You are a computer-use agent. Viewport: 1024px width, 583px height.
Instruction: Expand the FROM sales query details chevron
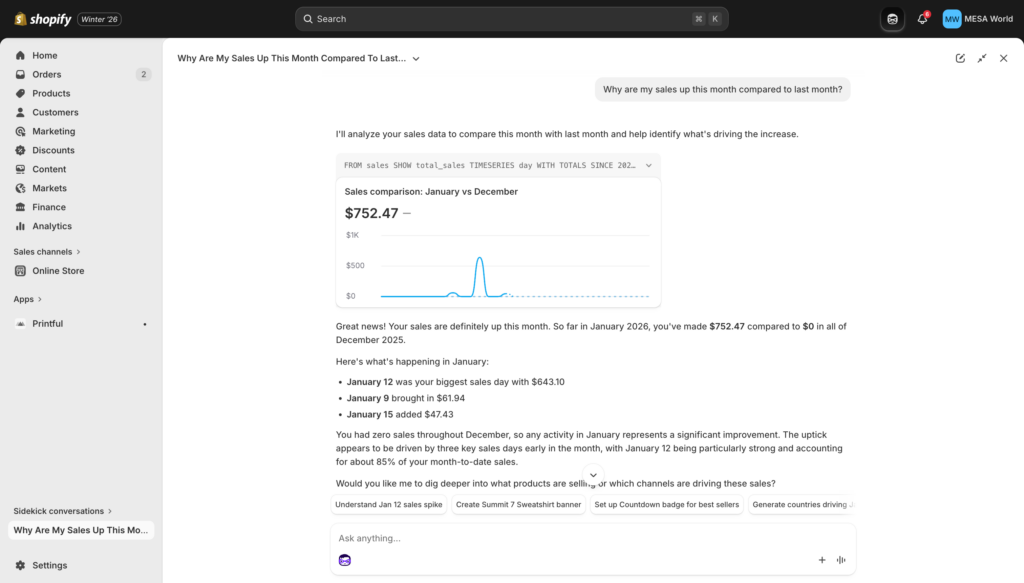[x=649, y=165]
